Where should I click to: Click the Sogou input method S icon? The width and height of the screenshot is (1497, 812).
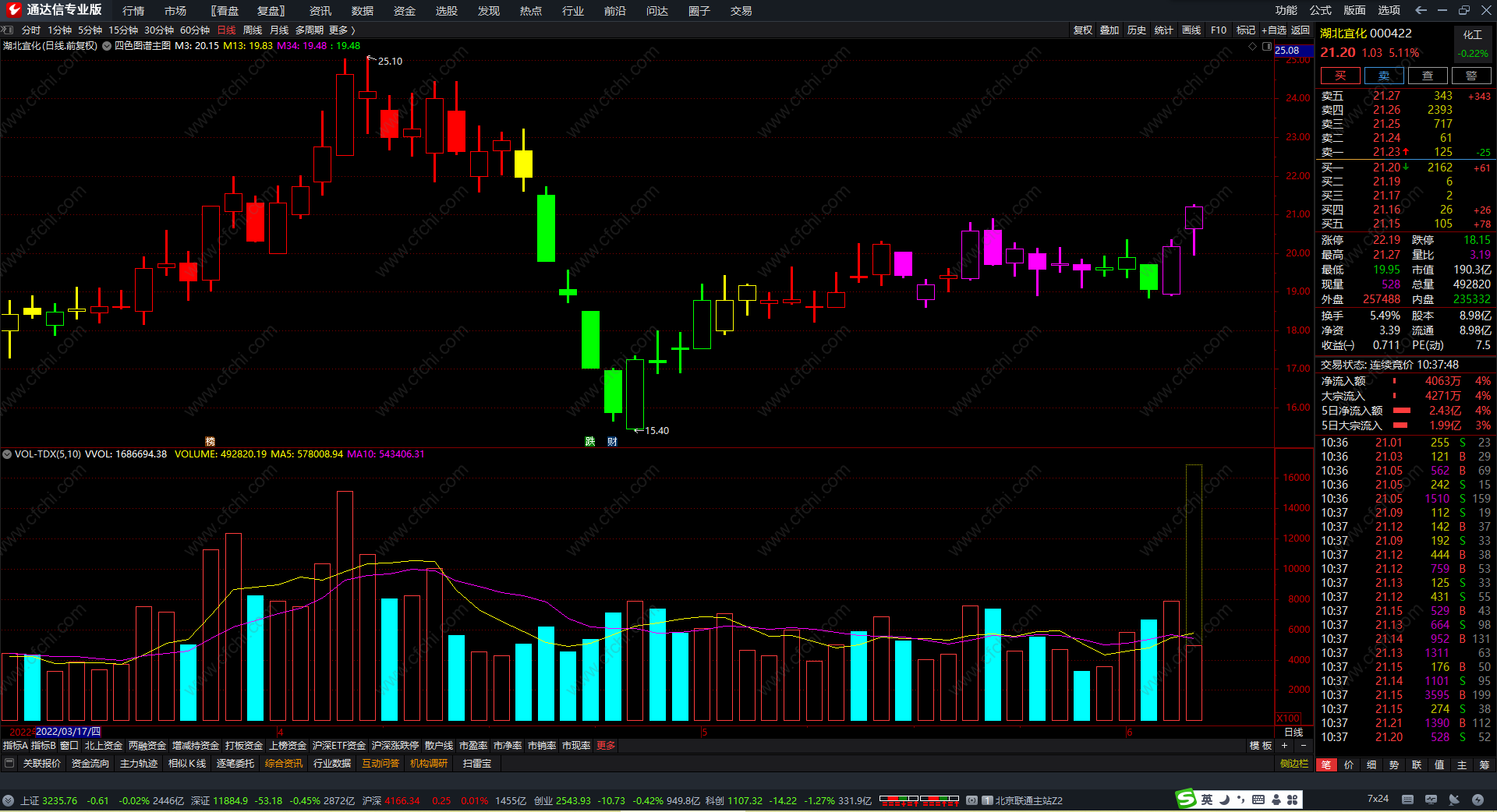point(1186,799)
